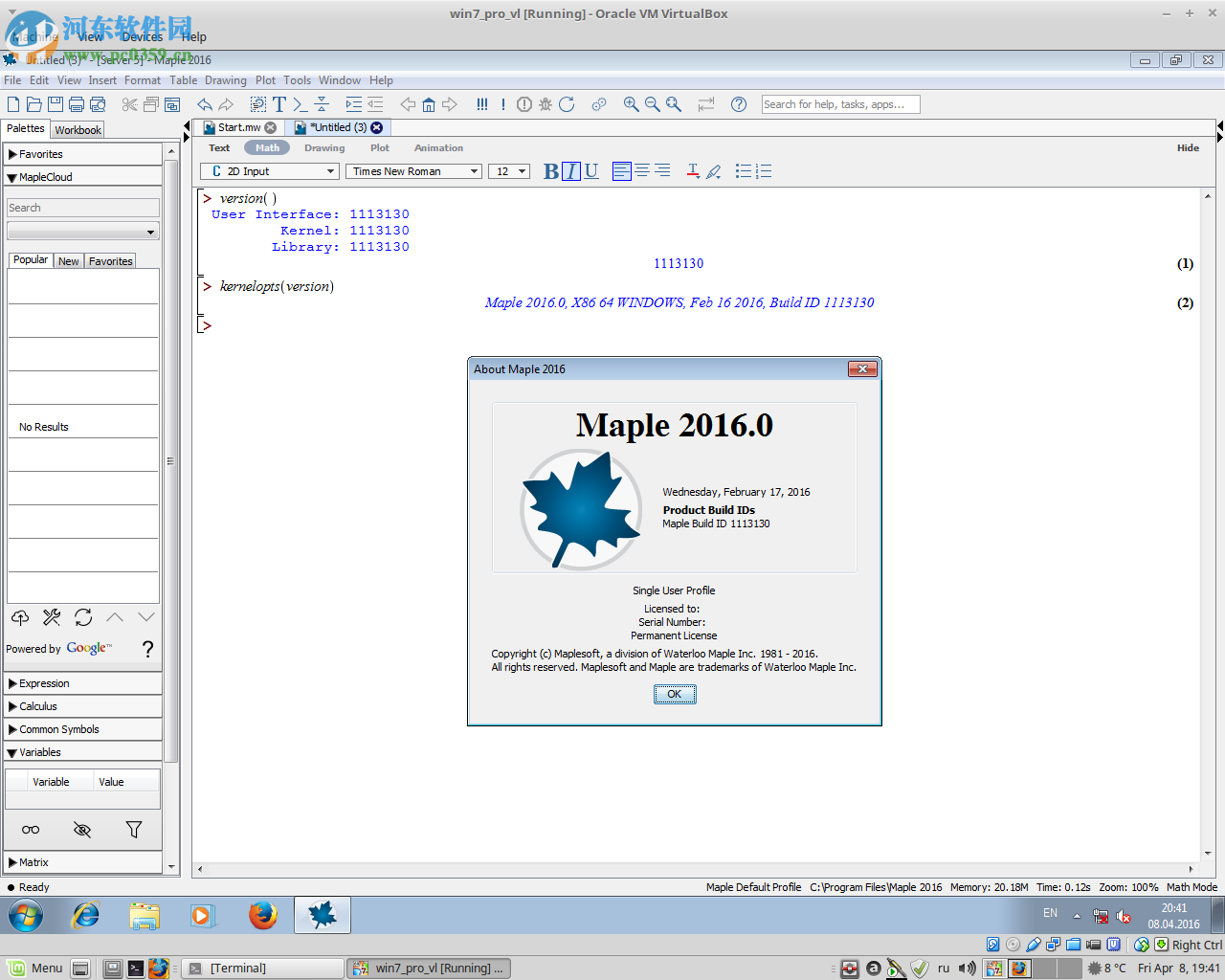Upload to MapleCloud with cloud icon
Screen dimensions: 1225x980
20,617
